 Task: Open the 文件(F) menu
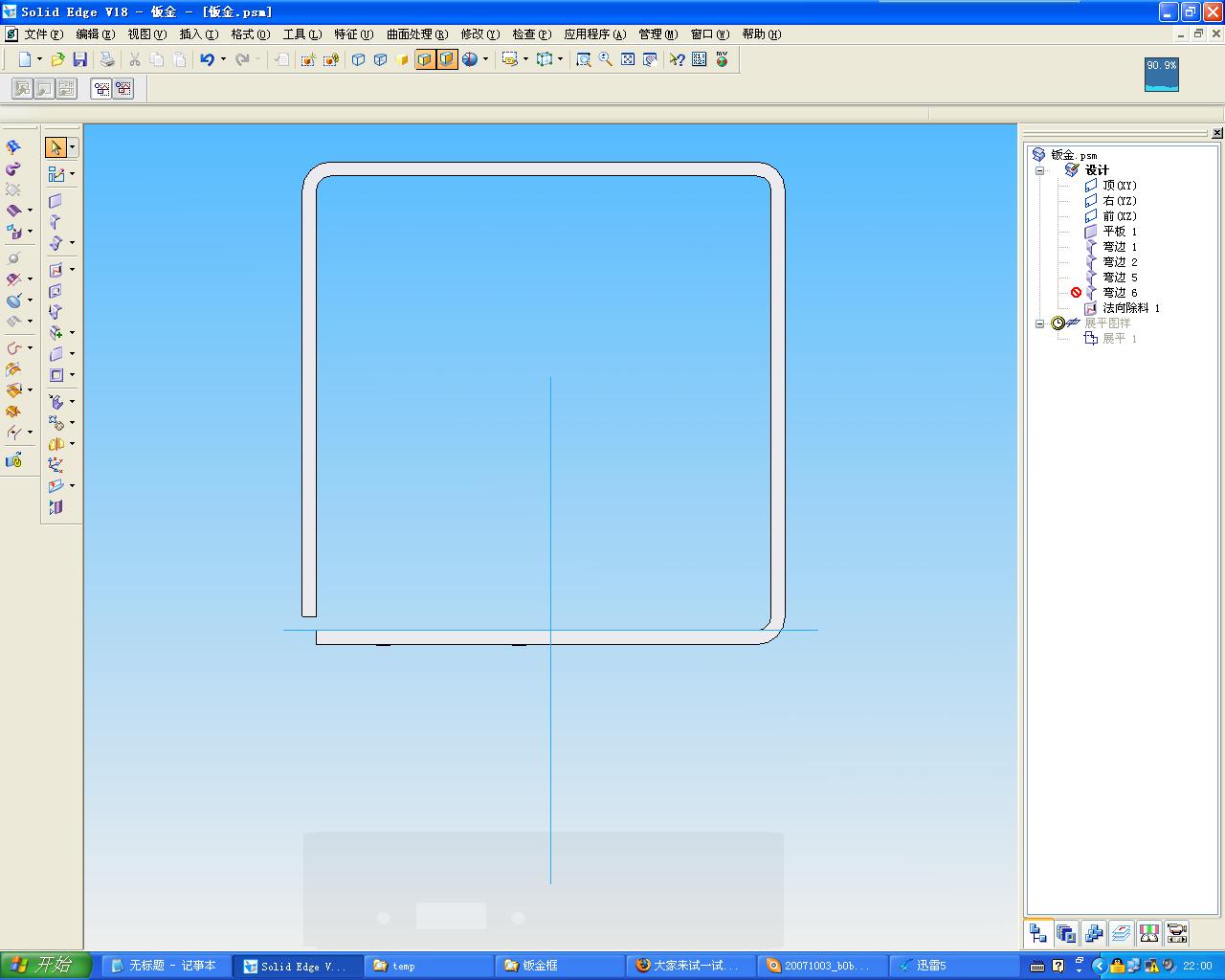(44, 34)
